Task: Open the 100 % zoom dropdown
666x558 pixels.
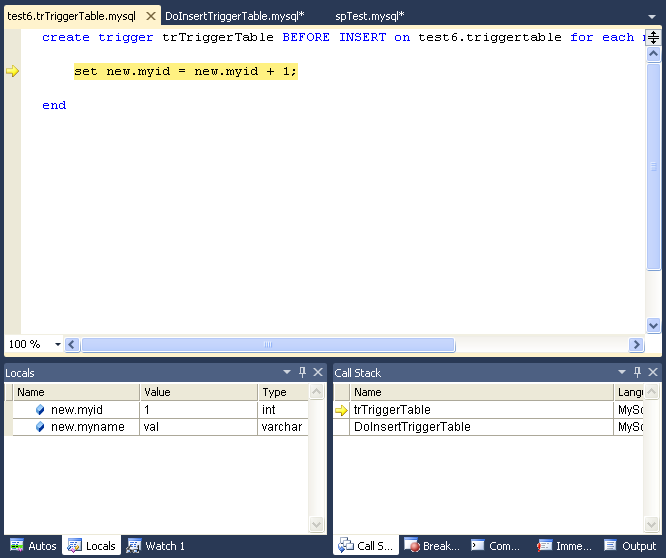Action: [x=57, y=344]
